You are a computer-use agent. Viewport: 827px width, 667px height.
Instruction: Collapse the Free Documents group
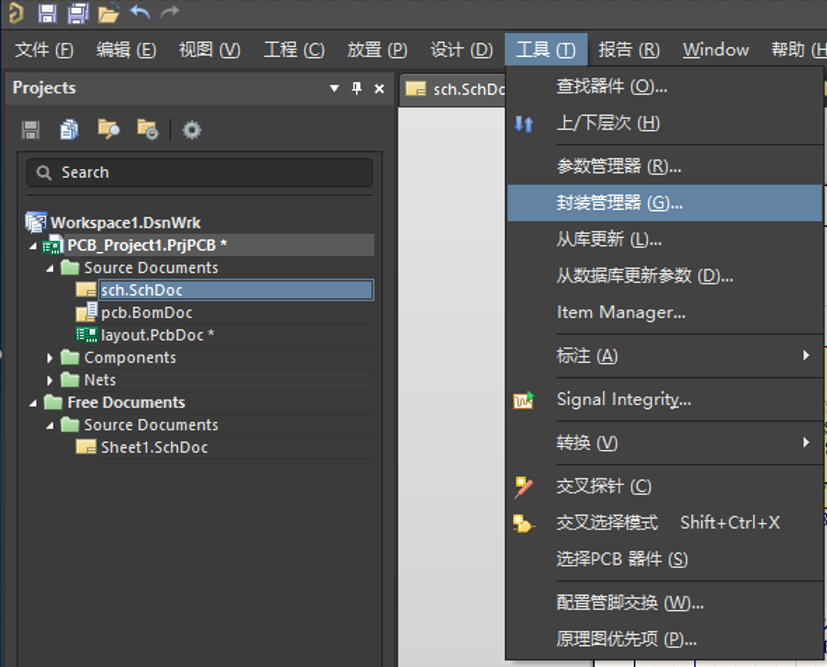tap(33, 403)
